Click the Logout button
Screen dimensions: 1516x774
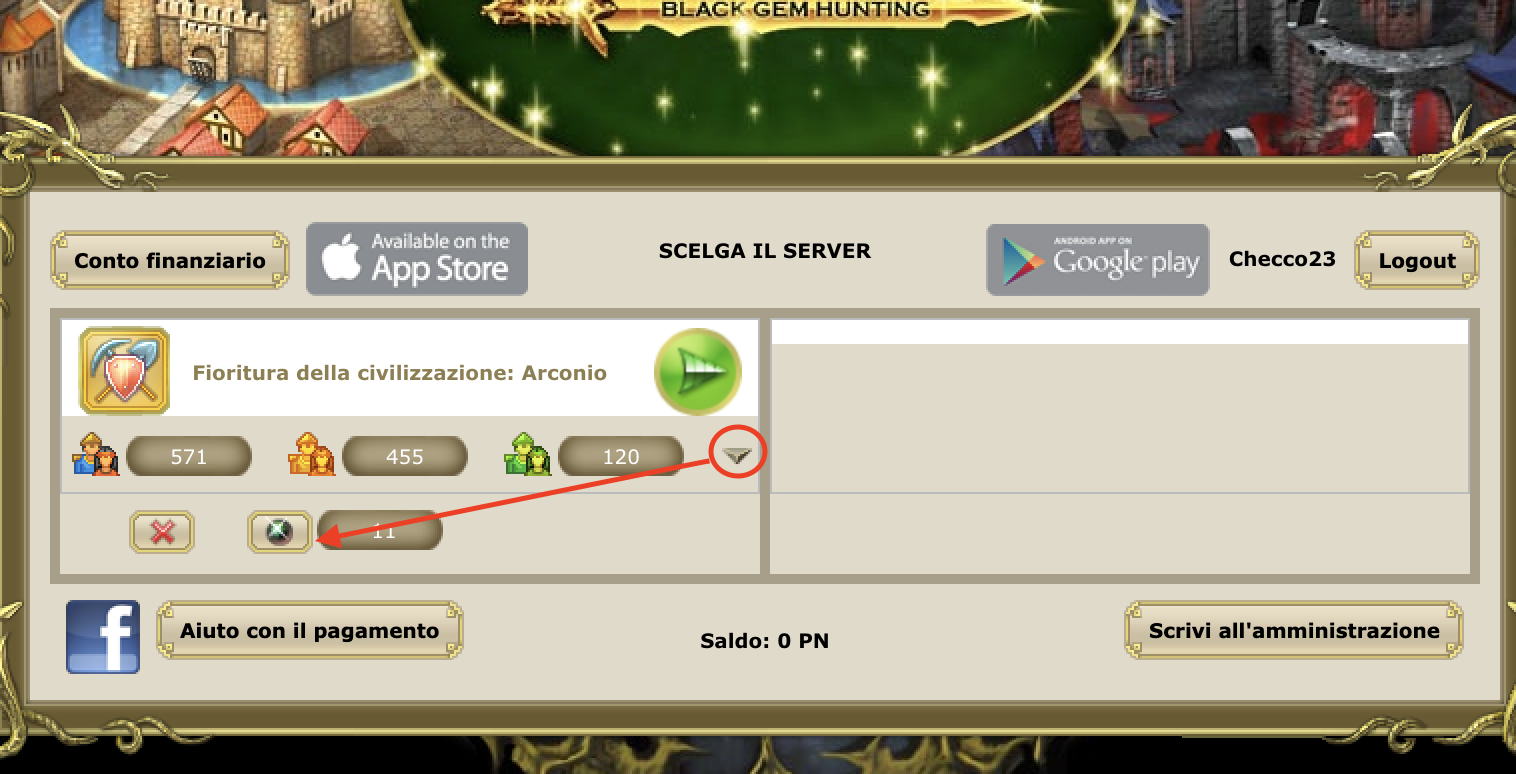pyautogui.click(x=1417, y=261)
